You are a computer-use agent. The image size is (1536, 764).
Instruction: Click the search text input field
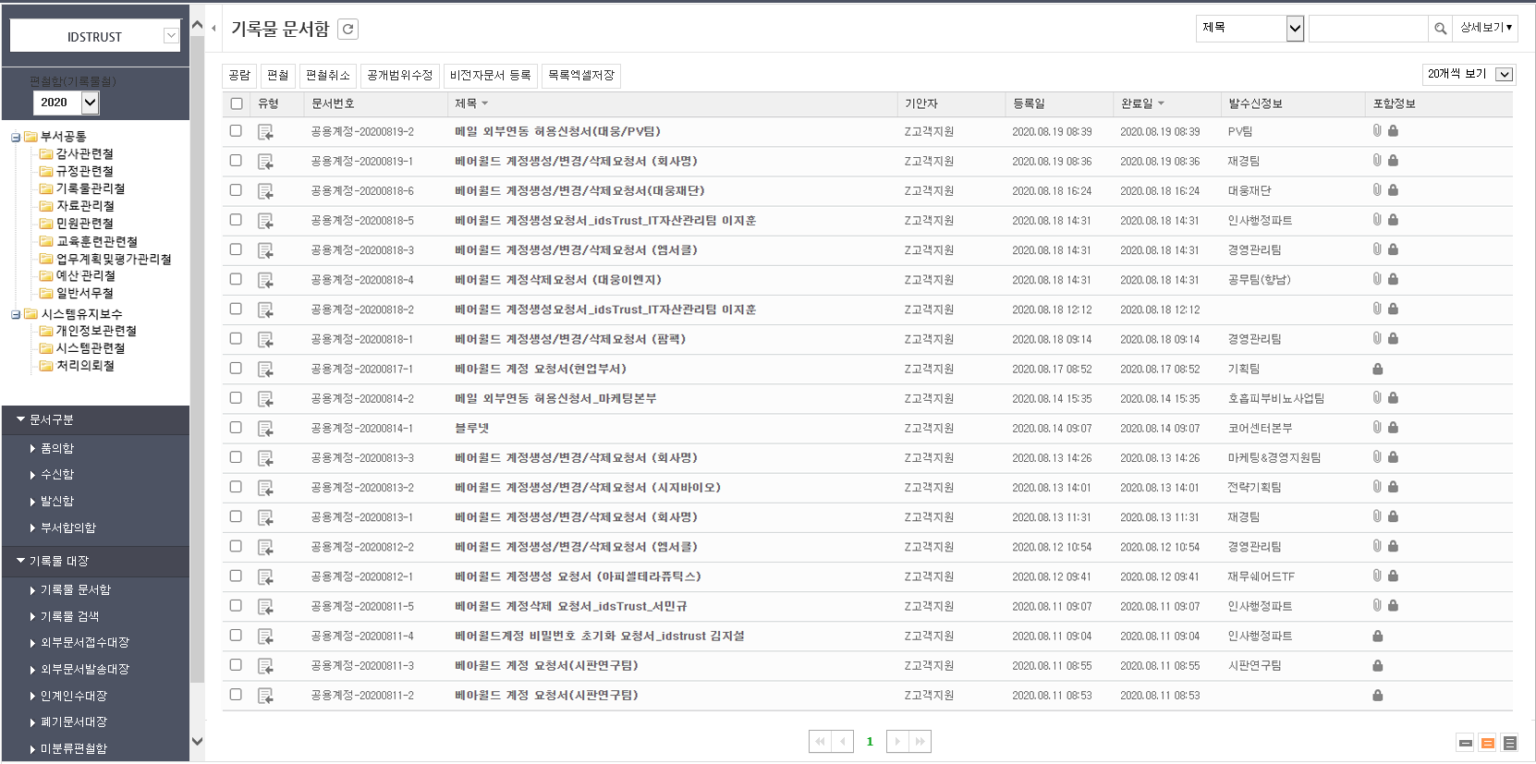coord(1367,29)
